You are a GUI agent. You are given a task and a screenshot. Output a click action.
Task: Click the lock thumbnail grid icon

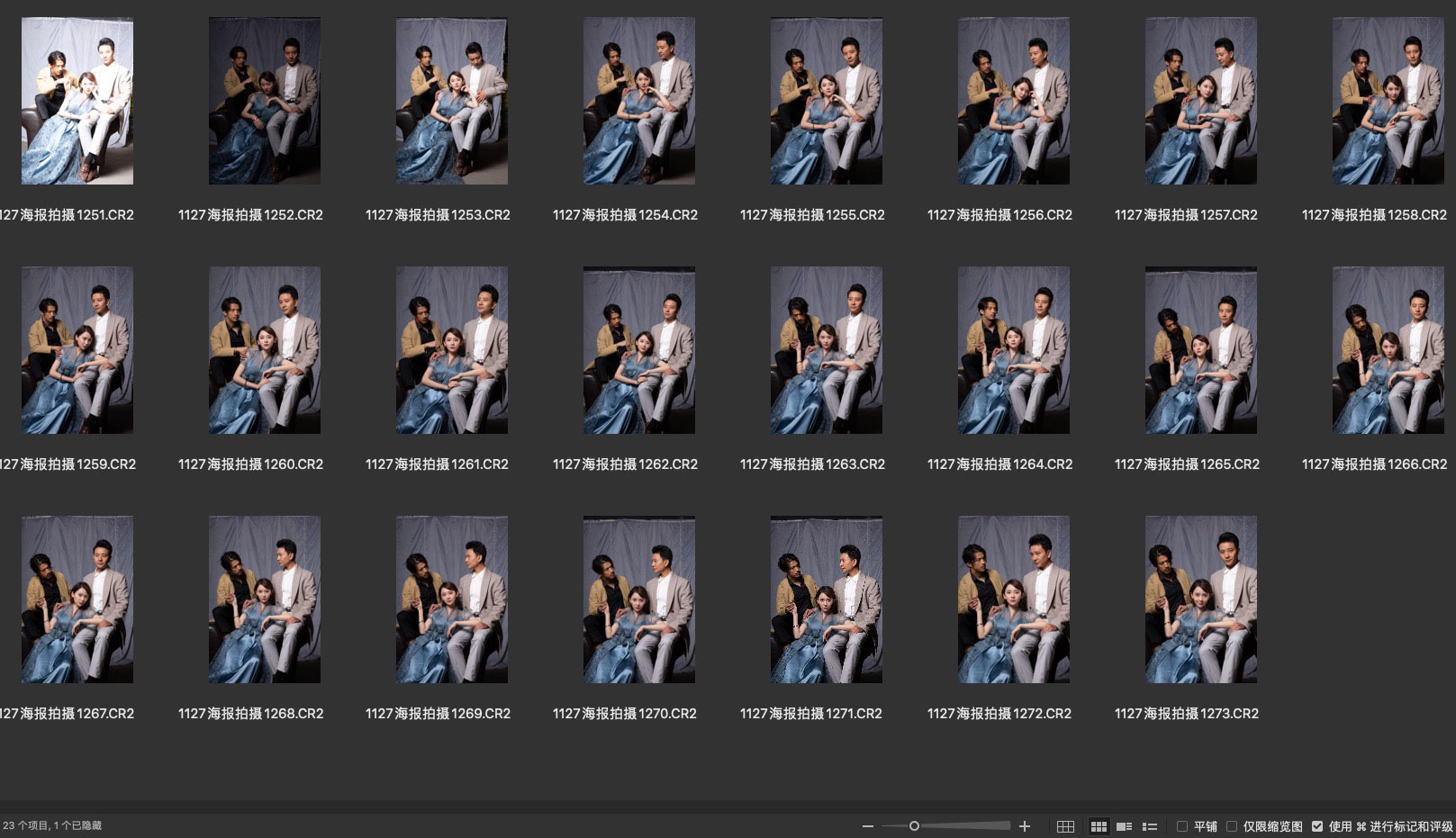click(x=1065, y=826)
